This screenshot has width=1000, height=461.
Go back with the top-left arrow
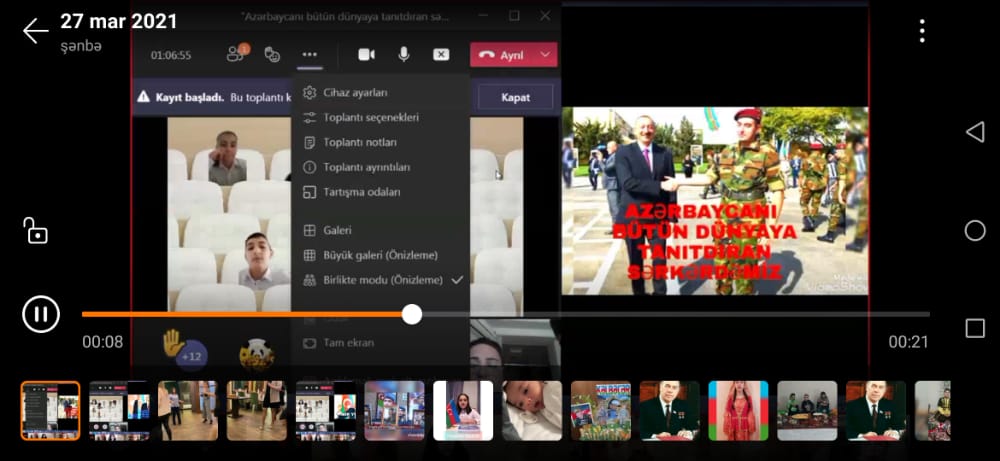click(35, 31)
